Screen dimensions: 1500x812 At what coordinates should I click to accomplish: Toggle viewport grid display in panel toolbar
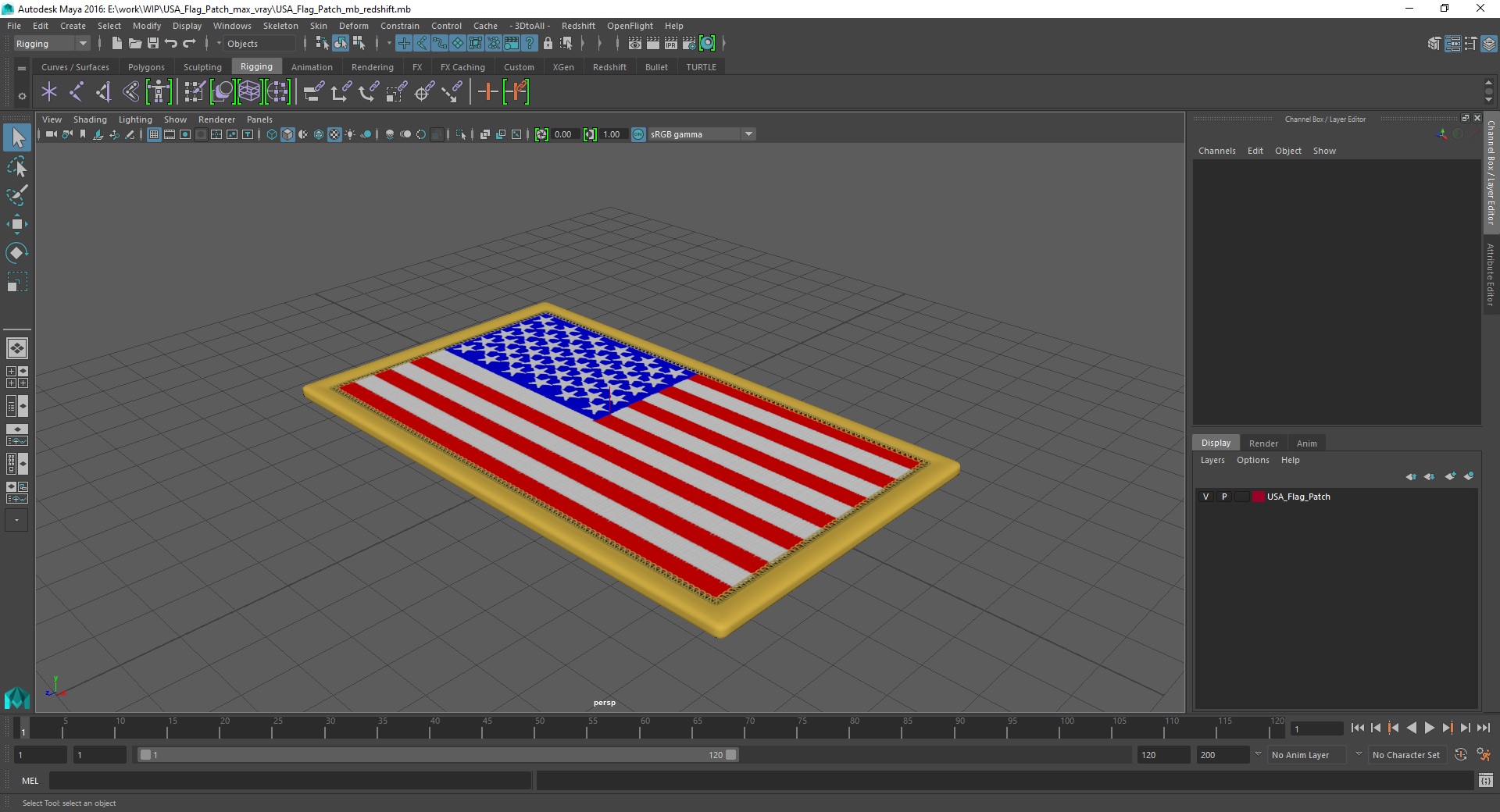(154, 134)
